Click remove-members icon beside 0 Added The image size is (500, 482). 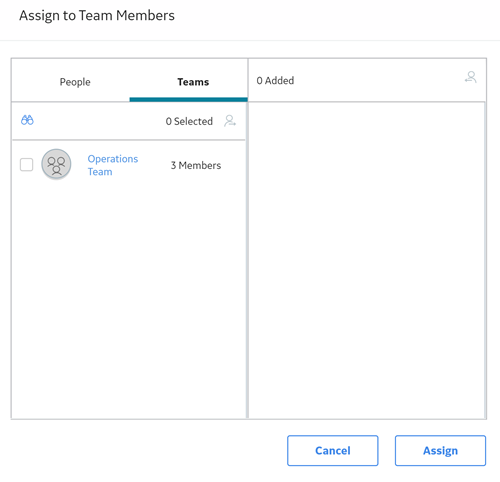(471, 77)
